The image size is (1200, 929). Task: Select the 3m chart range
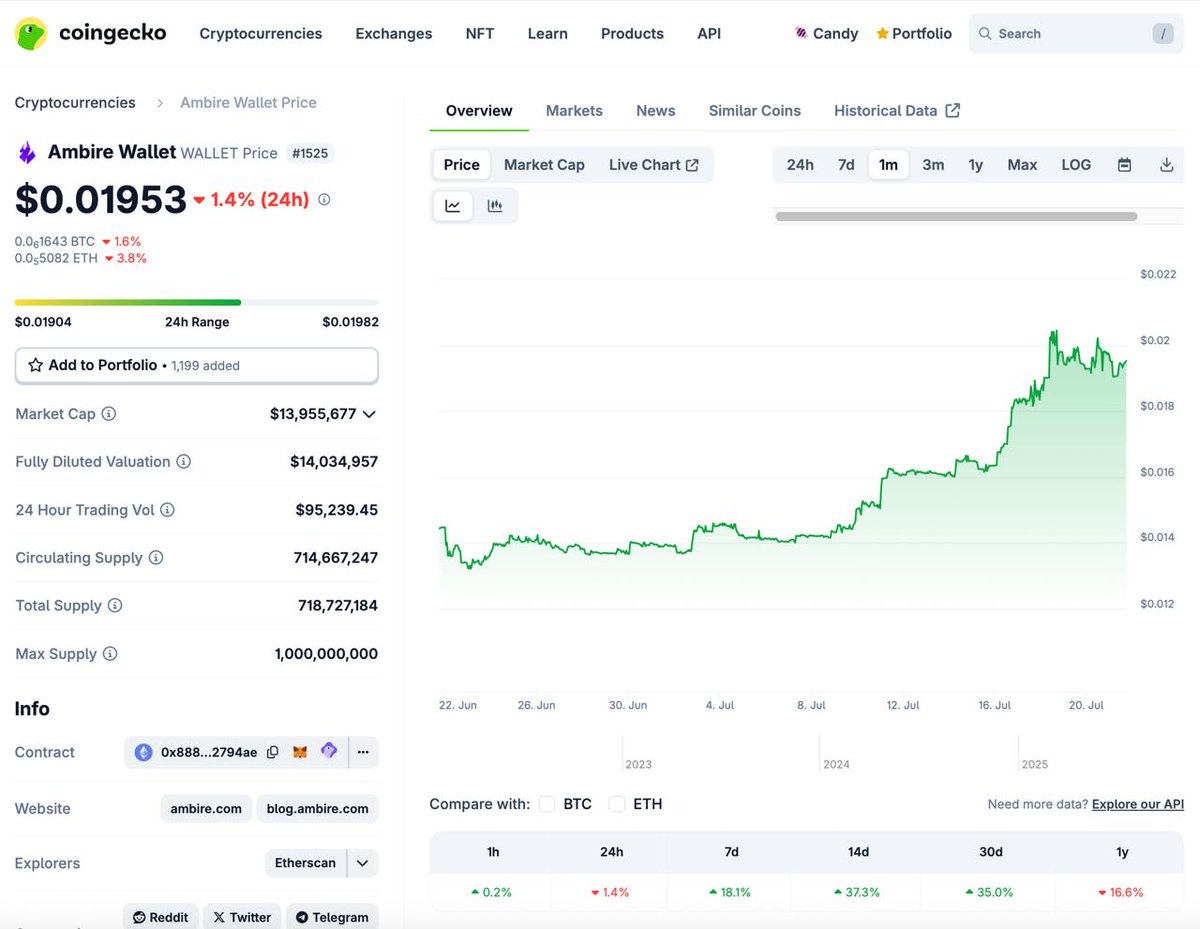(x=933, y=165)
